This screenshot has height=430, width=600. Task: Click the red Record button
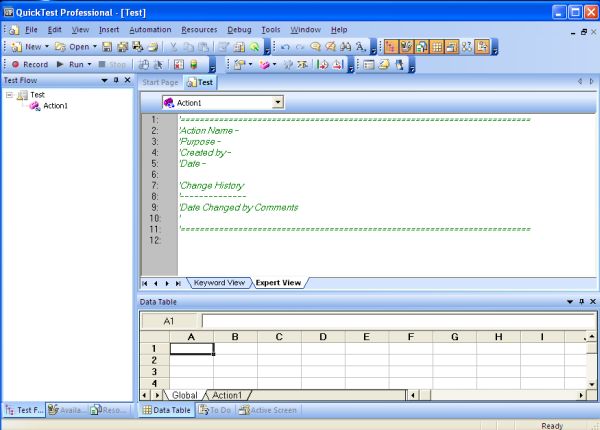30,64
